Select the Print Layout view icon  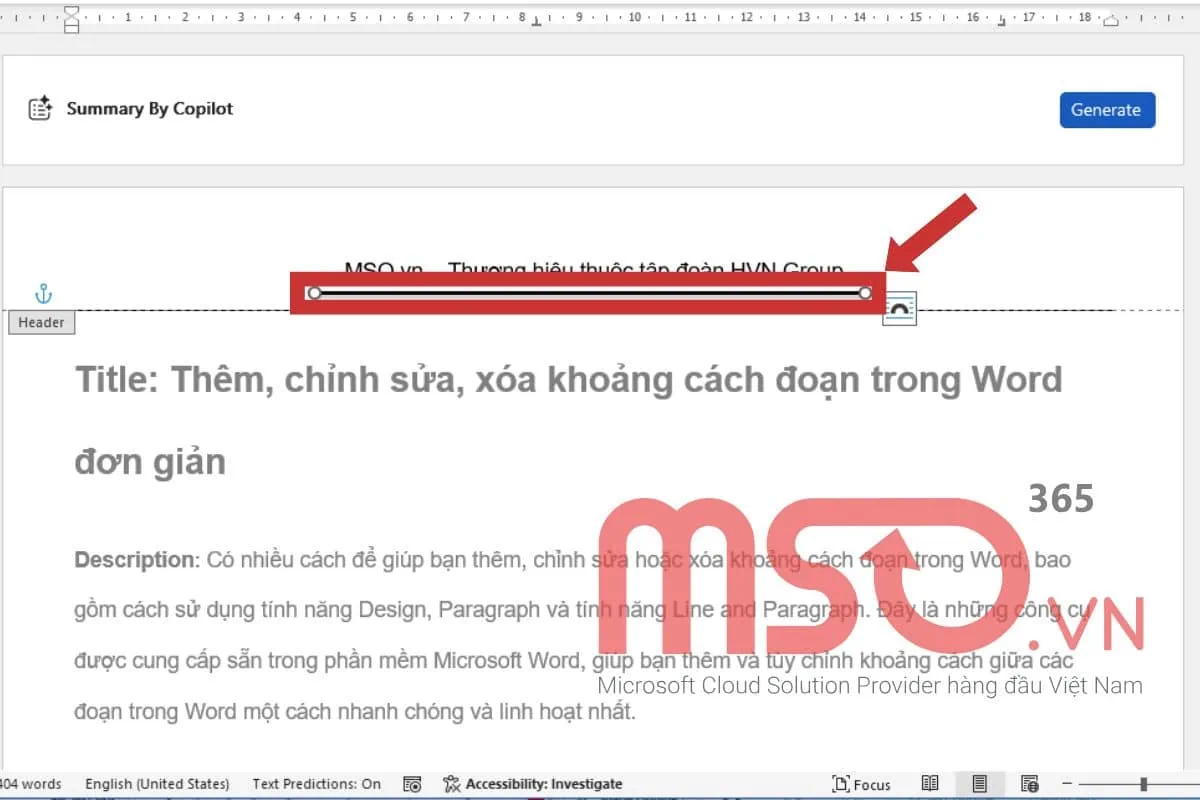(980, 784)
